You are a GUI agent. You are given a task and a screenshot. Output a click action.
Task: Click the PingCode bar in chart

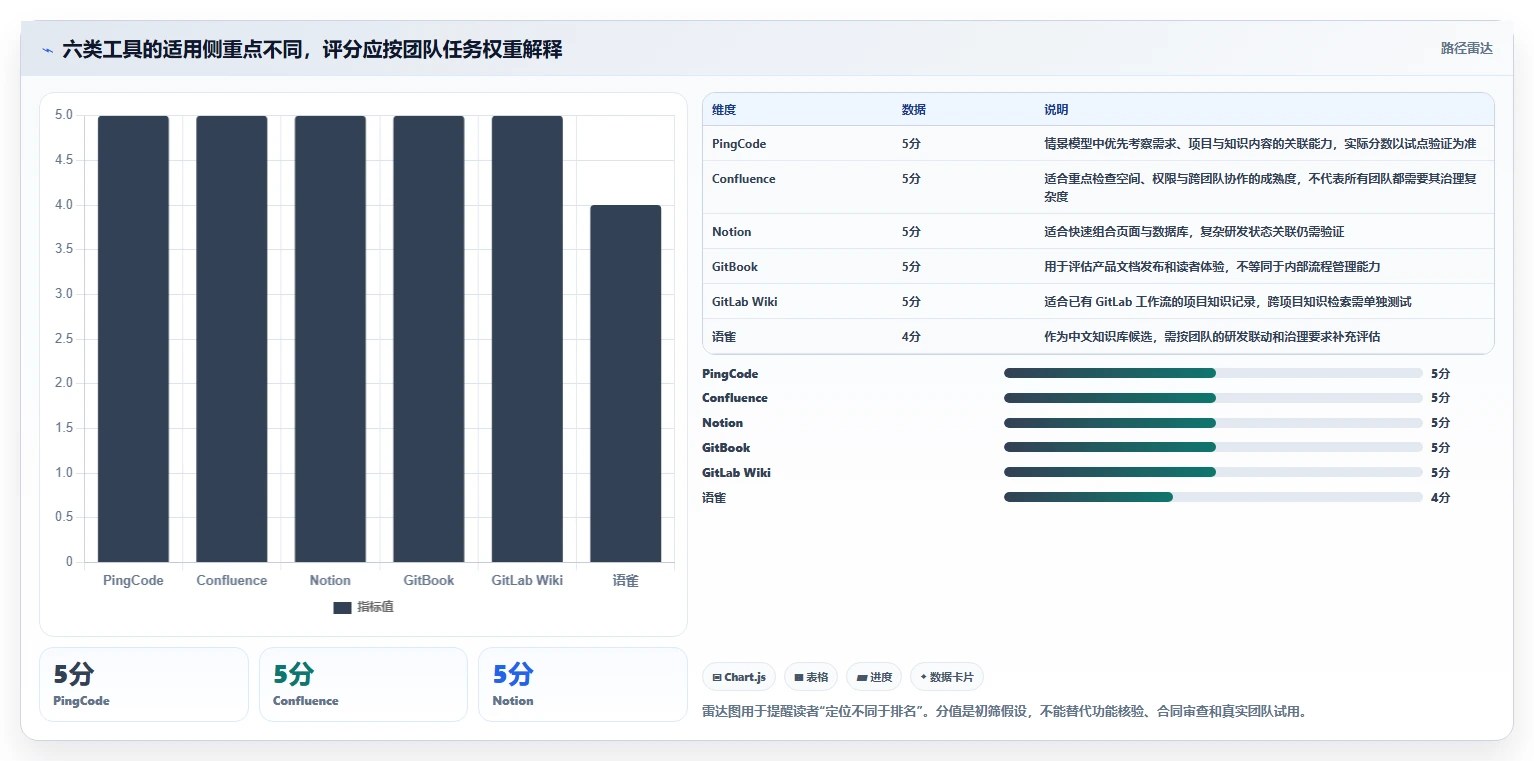pos(133,339)
